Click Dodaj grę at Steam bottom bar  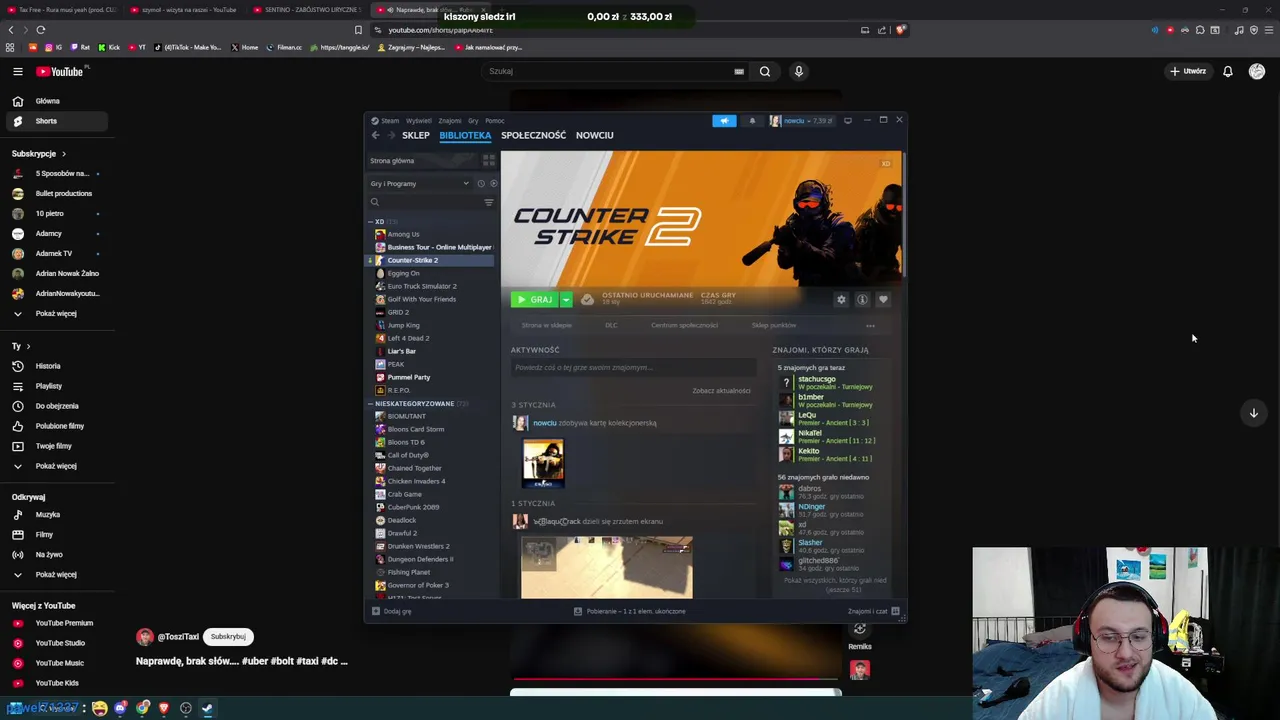click(x=392, y=612)
